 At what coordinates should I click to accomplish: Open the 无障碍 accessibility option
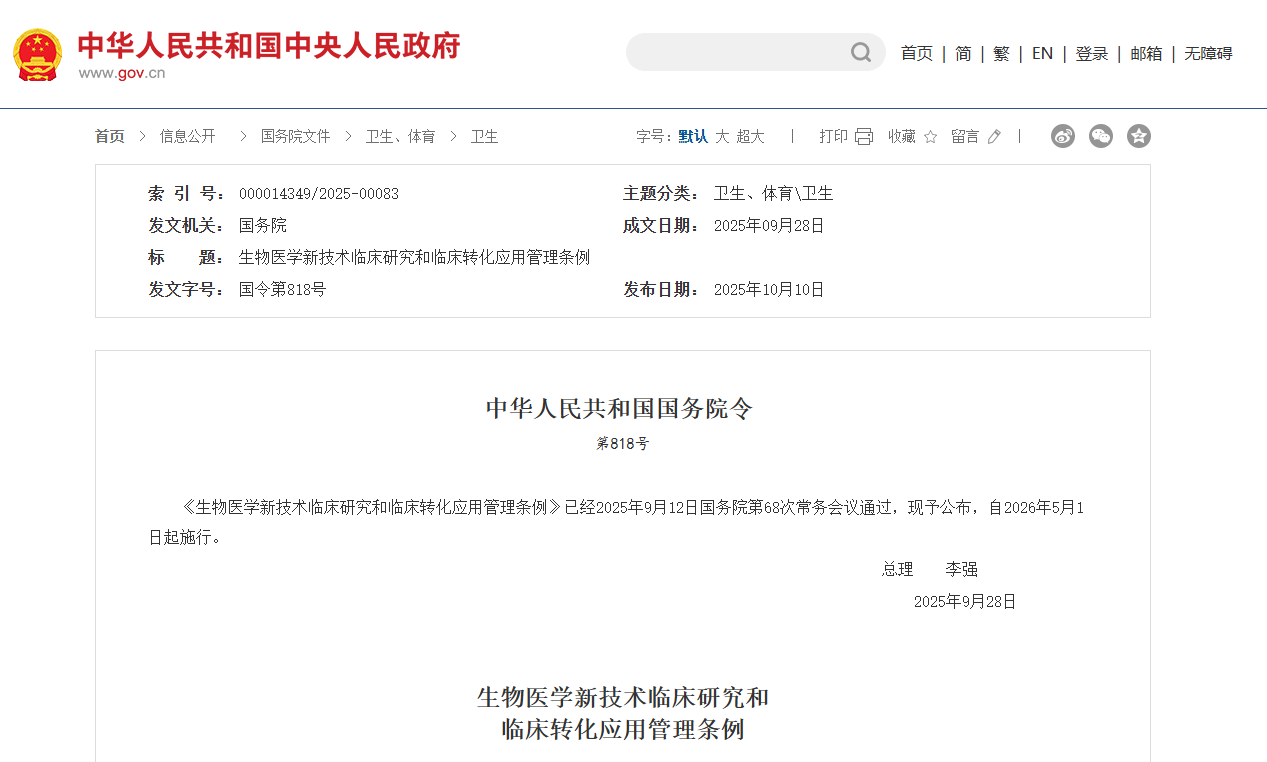pyautogui.click(x=1208, y=53)
